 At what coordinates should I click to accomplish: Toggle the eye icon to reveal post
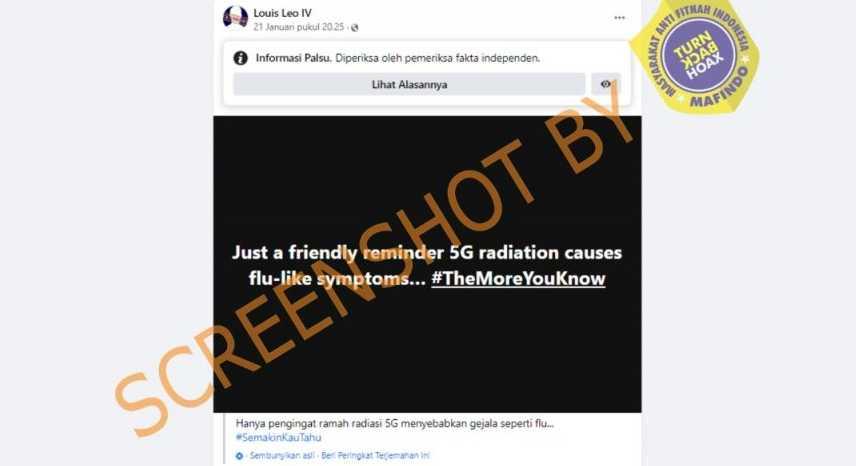click(x=606, y=84)
